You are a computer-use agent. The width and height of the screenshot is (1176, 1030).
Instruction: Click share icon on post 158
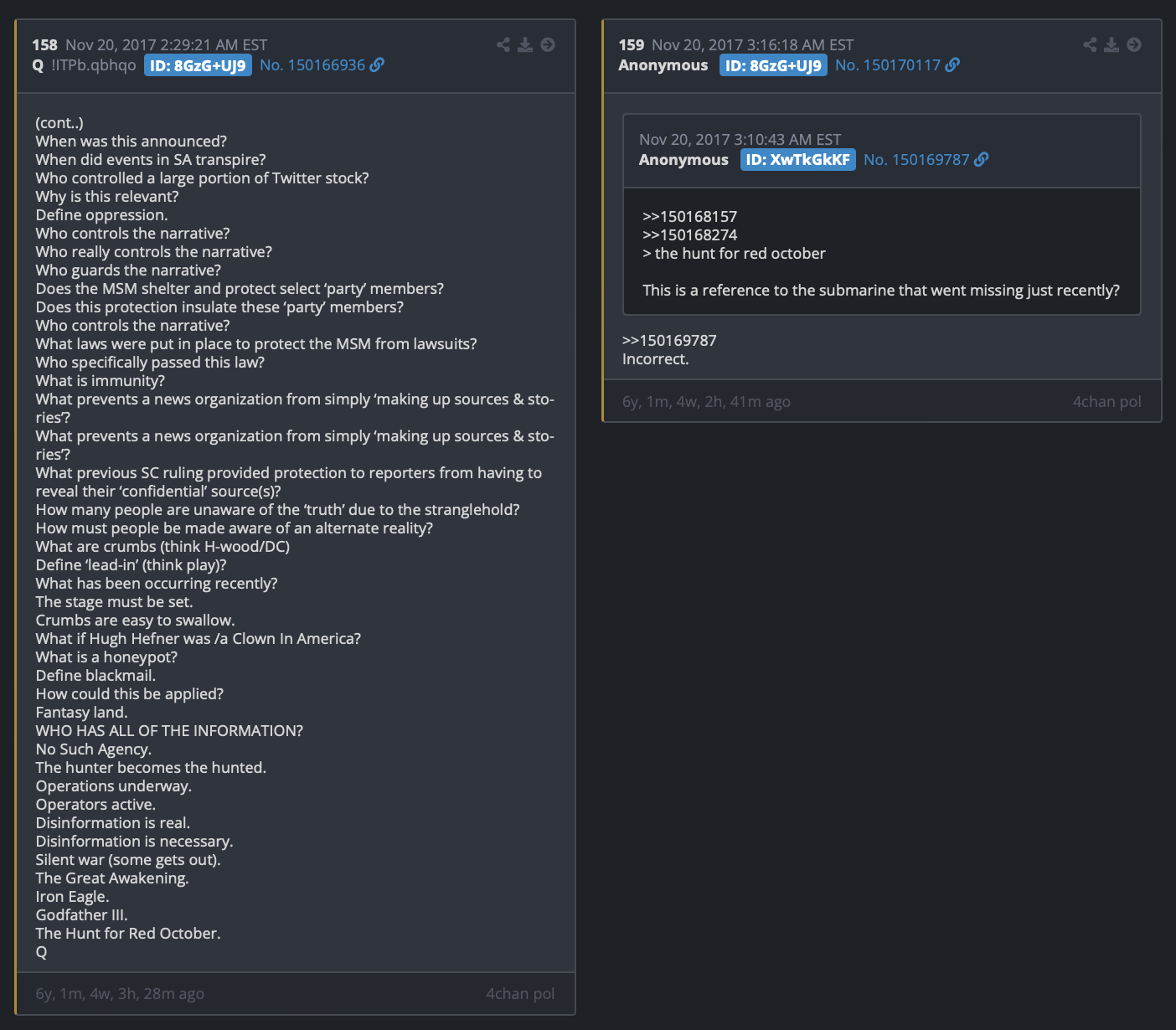coord(503,44)
